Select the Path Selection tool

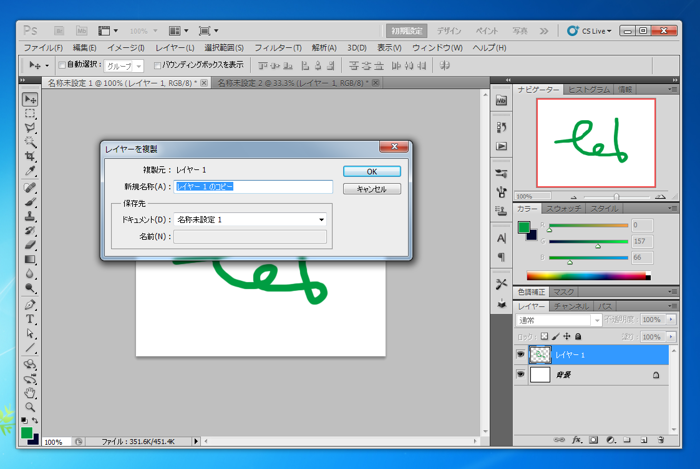(x=30, y=333)
